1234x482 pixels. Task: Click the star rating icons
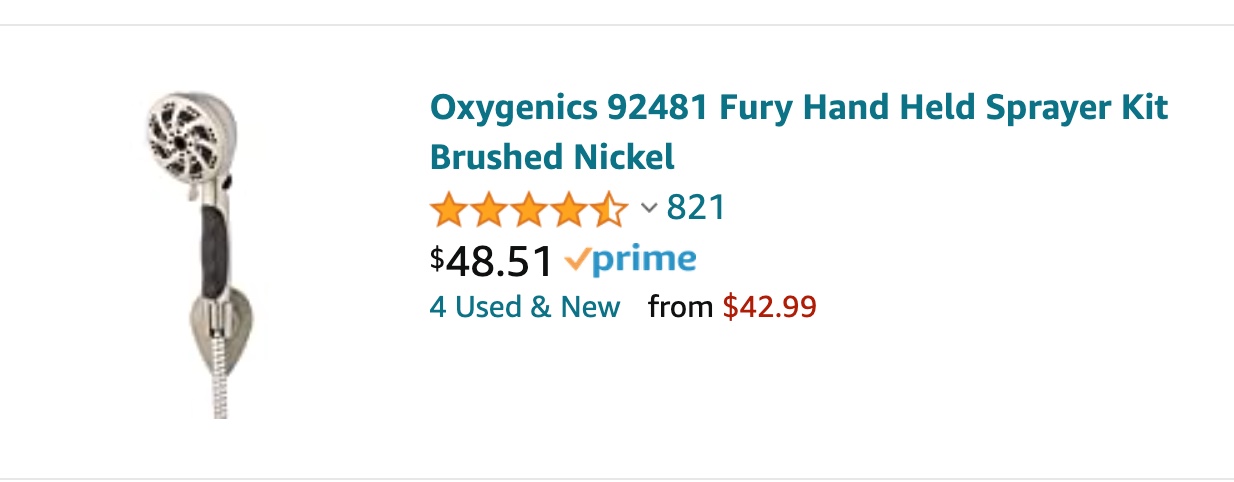coord(528,210)
